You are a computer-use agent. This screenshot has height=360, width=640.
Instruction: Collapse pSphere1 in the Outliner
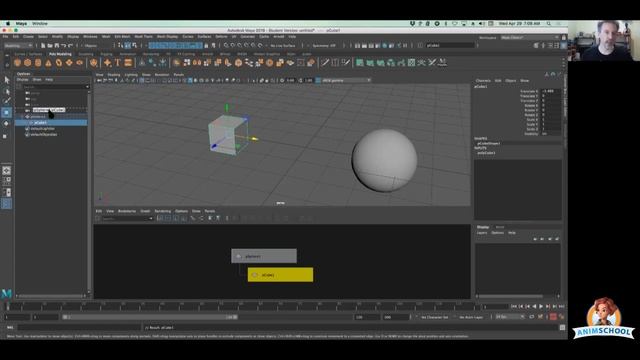[22, 117]
